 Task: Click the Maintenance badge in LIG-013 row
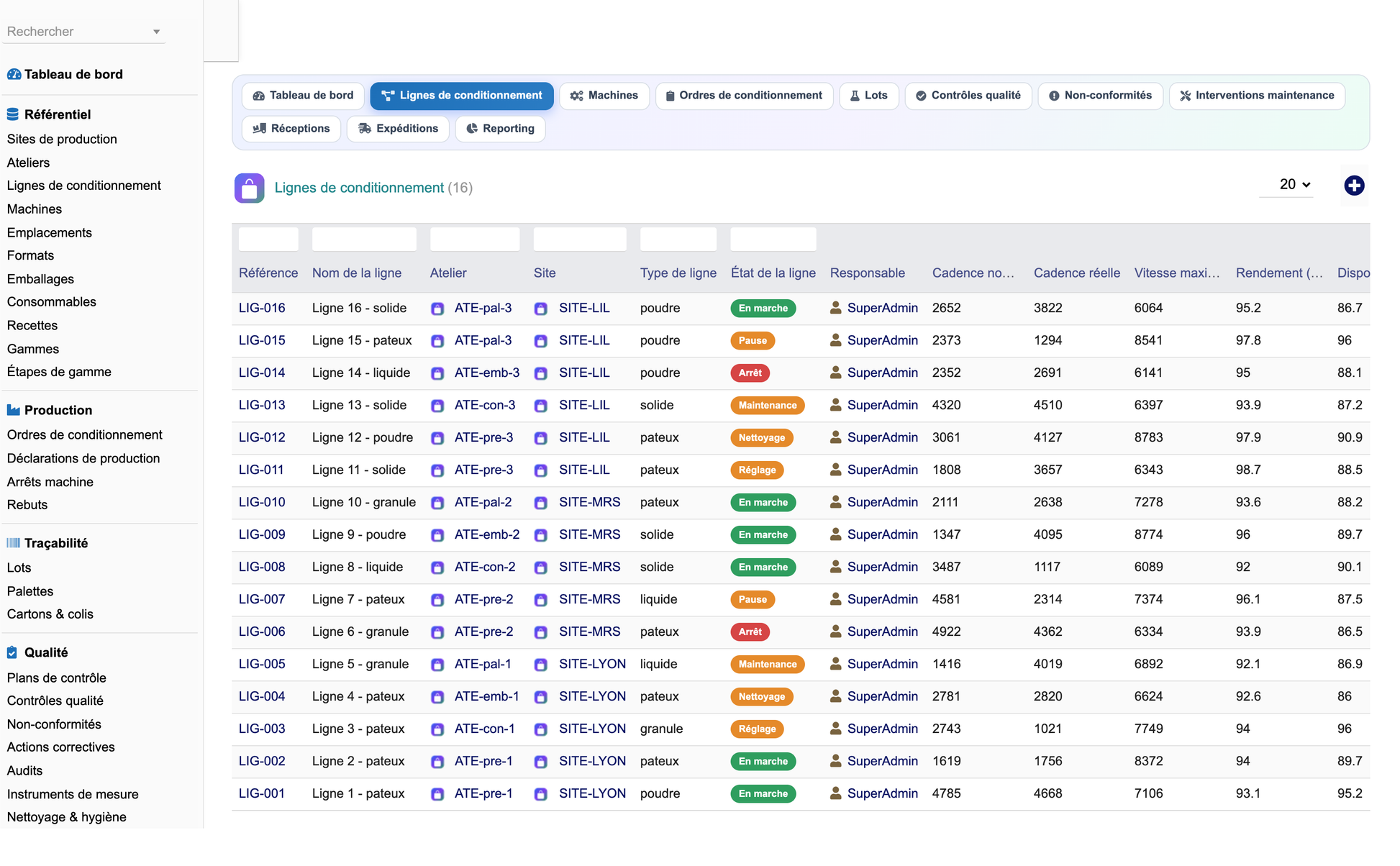(x=767, y=406)
